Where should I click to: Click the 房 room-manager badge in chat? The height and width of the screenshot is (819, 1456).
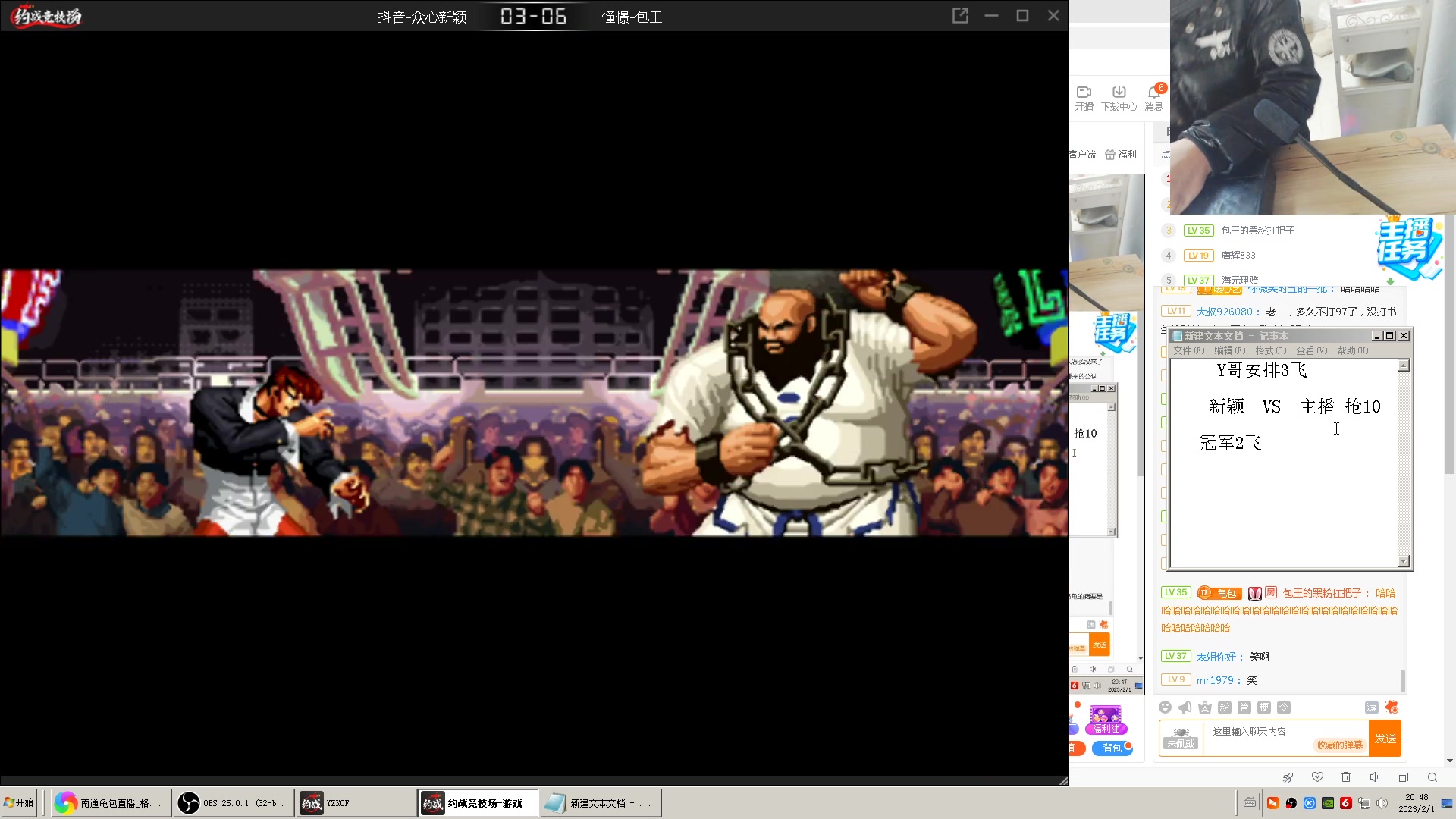pyautogui.click(x=1271, y=593)
